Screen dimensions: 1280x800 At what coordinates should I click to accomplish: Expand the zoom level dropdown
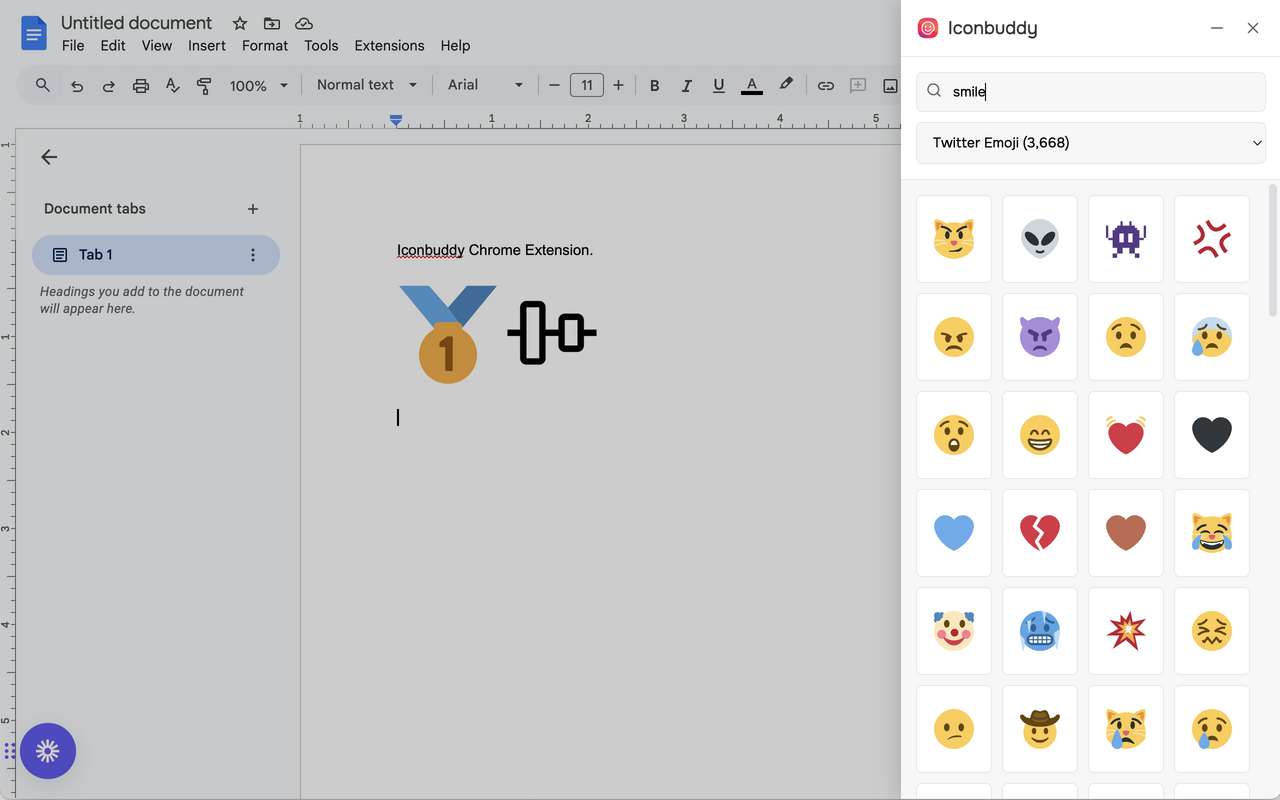[x=258, y=85]
